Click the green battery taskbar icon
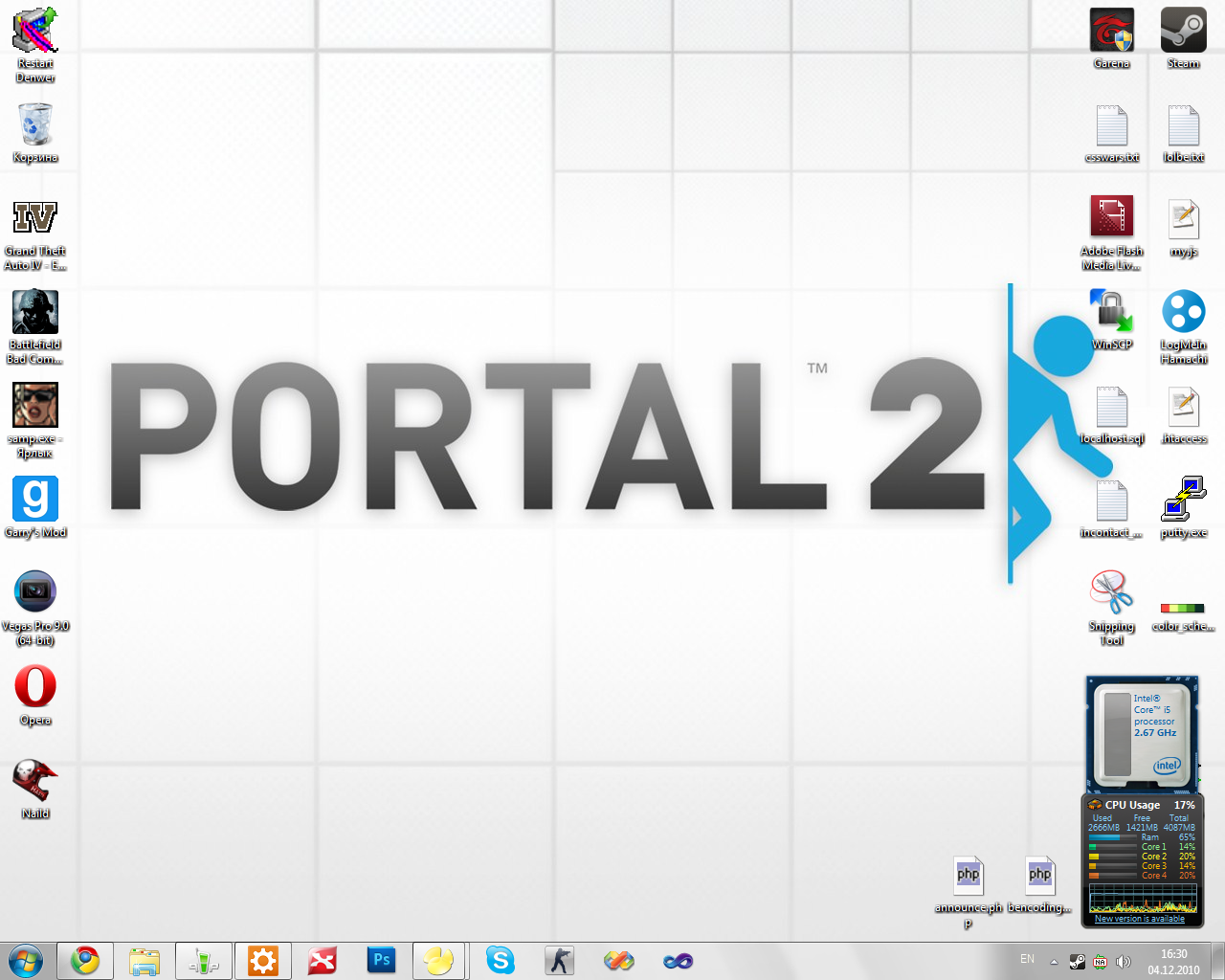This screenshot has width=1225, height=980. click(x=204, y=961)
